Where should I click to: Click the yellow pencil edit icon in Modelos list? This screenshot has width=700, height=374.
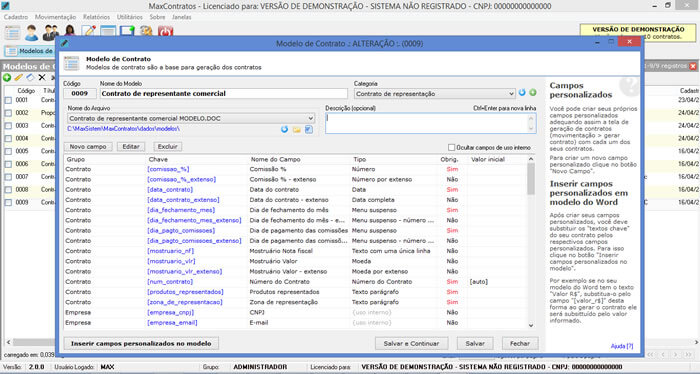[x=19, y=78]
